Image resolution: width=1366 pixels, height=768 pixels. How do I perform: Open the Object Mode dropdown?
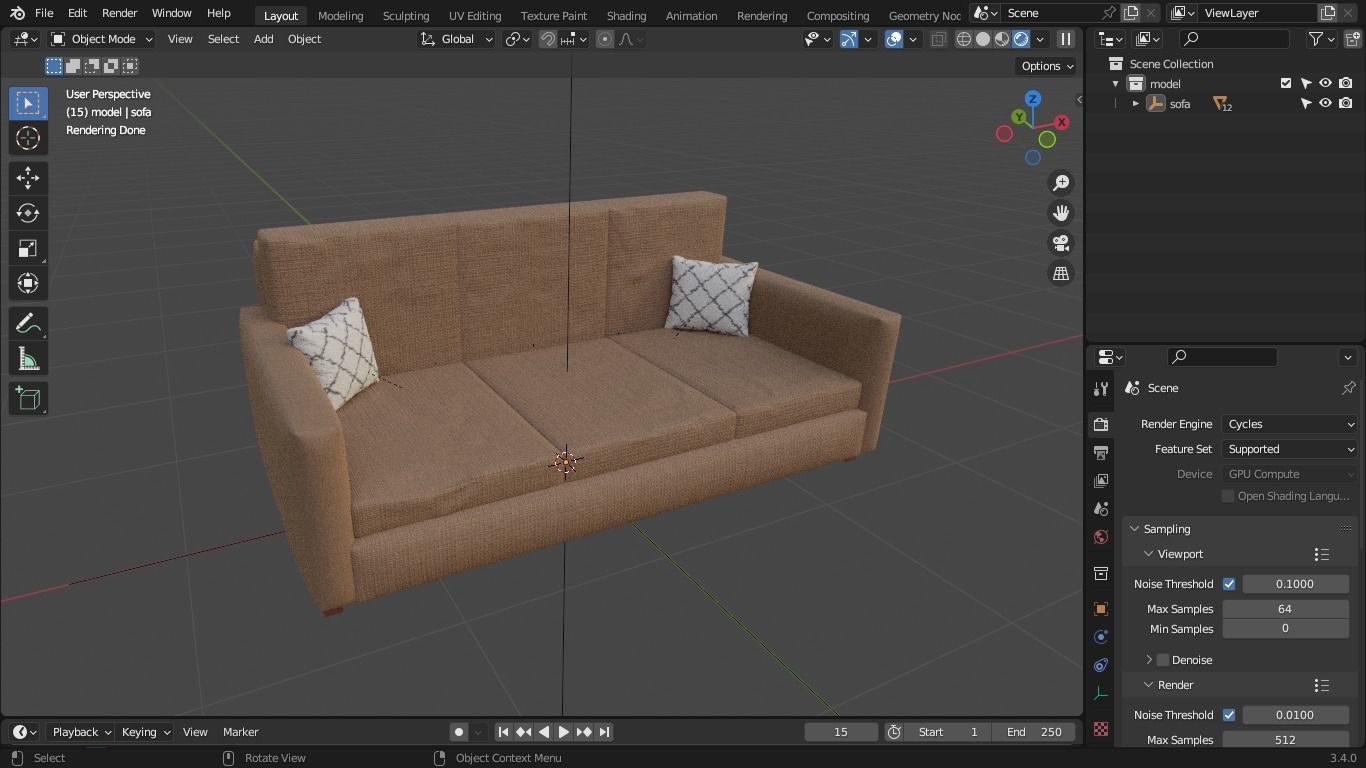click(101, 39)
